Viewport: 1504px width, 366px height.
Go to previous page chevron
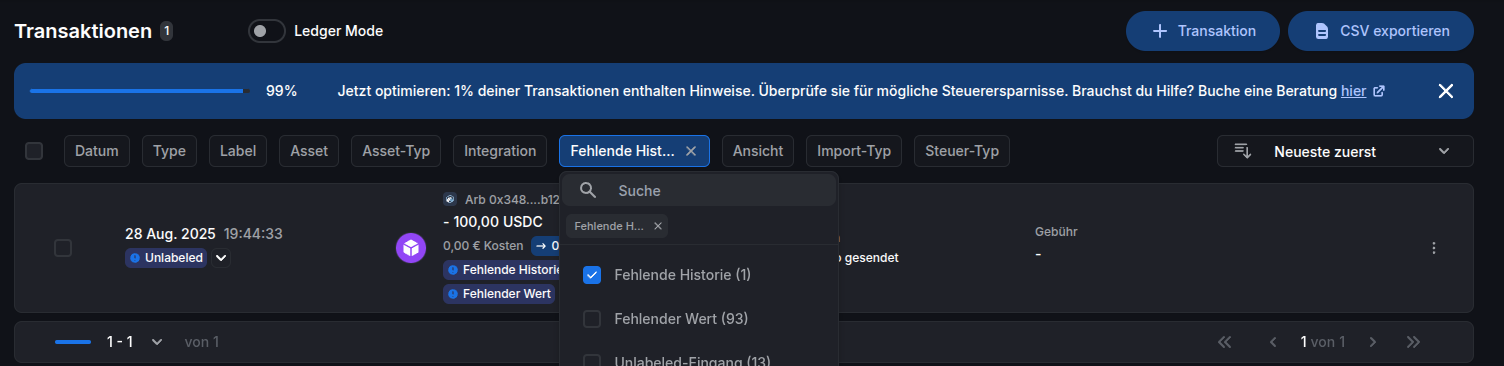point(1273,342)
